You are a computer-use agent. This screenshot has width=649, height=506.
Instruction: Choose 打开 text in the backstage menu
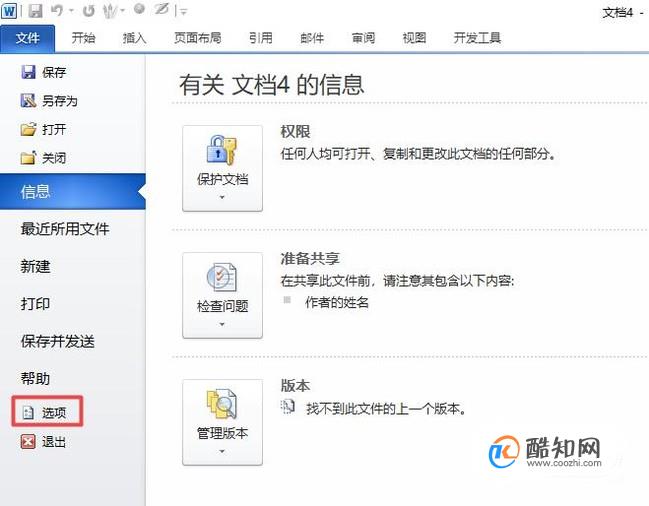54,129
